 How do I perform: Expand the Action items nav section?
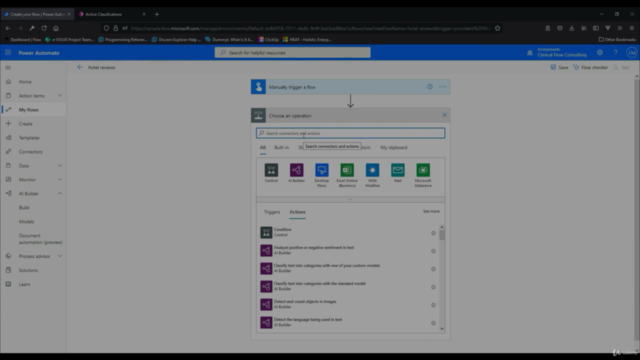pyautogui.click(x=60, y=96)
